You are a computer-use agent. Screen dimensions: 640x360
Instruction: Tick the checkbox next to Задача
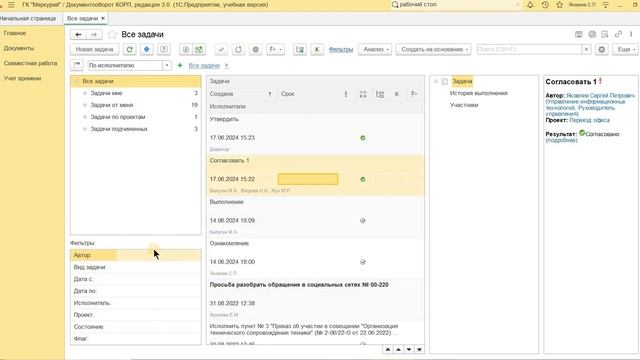pyautogui.click(x=444, y=82)
